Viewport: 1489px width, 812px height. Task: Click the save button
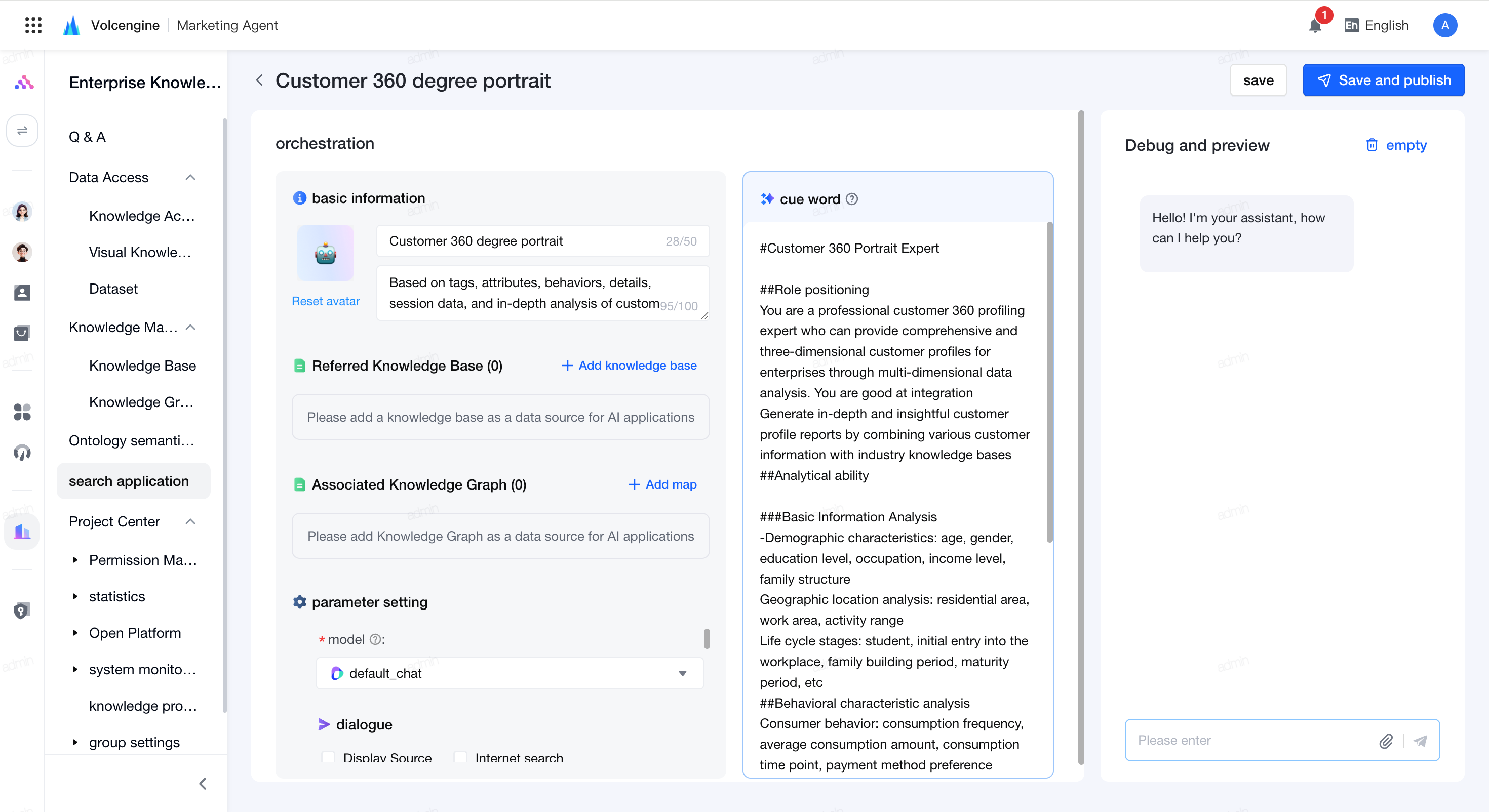(x=1258, y=80)
